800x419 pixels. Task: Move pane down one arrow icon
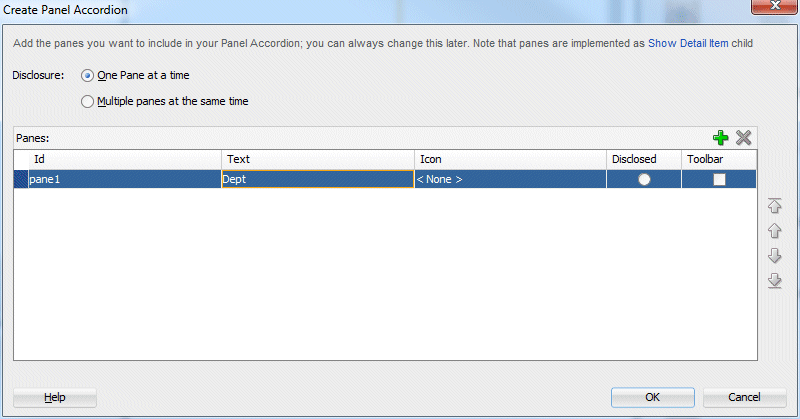[x=774, y=255]
